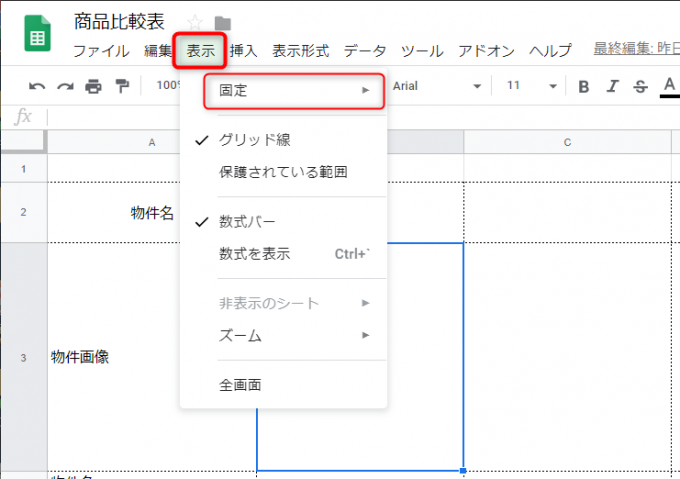Open the 挿入 menu

click(x=244, y=51)
